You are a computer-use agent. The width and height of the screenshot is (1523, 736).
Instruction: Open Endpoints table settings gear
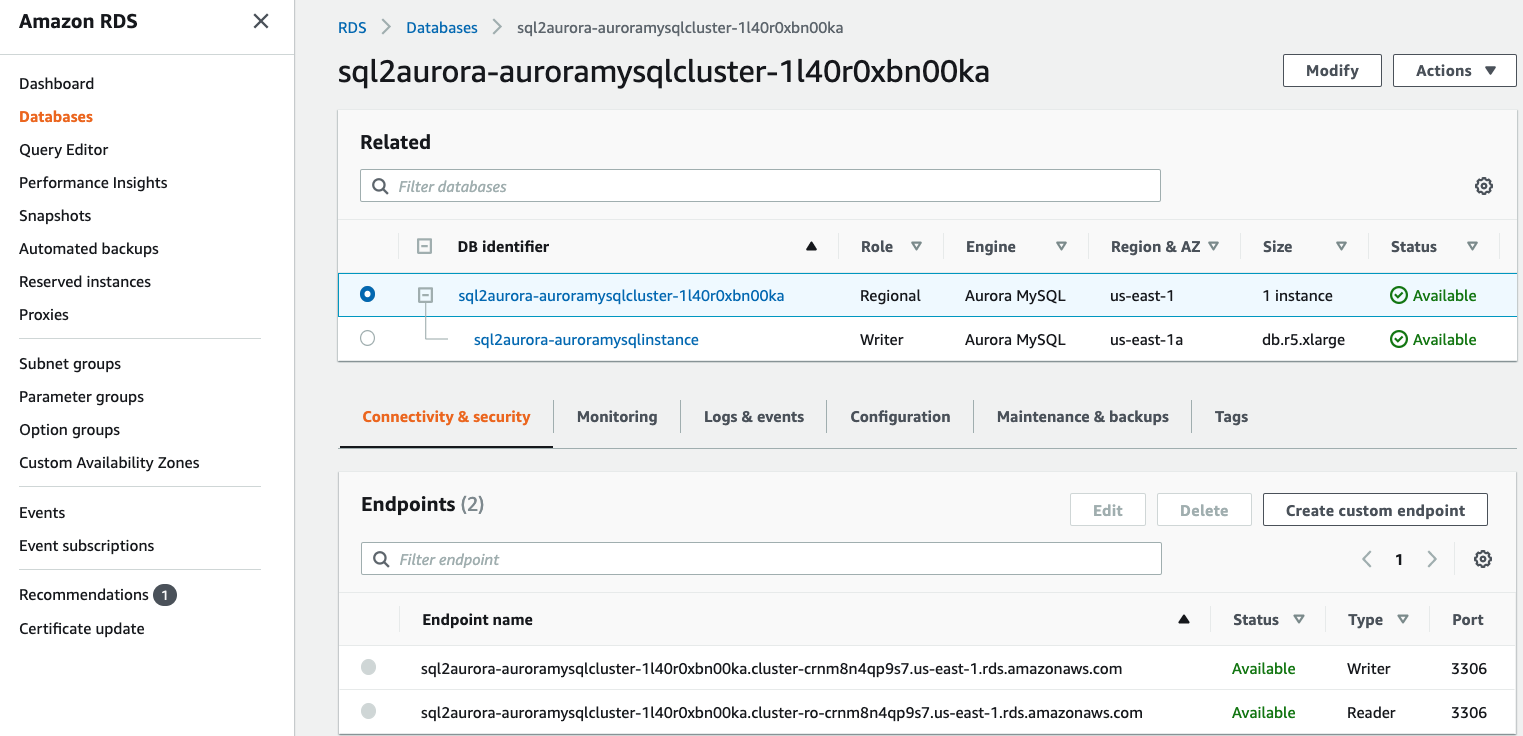tap(1483, 559)
